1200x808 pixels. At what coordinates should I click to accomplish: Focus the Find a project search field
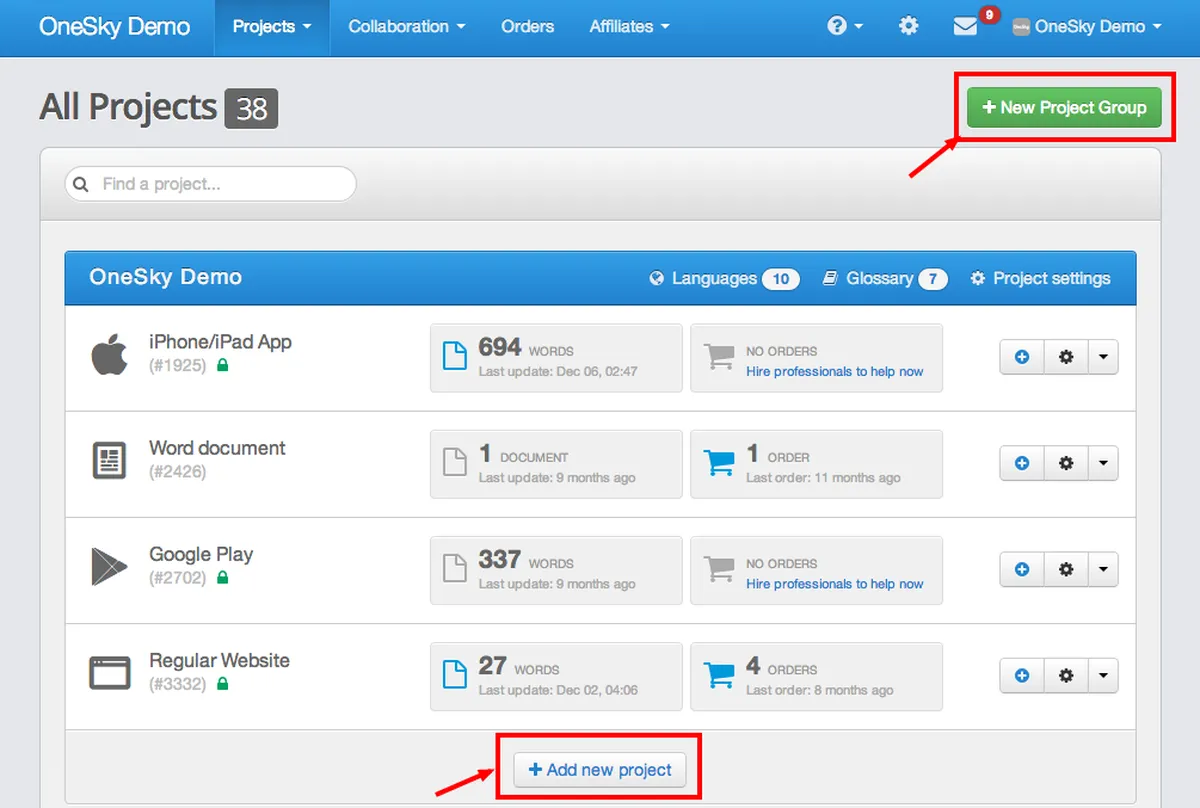(210, 184)
